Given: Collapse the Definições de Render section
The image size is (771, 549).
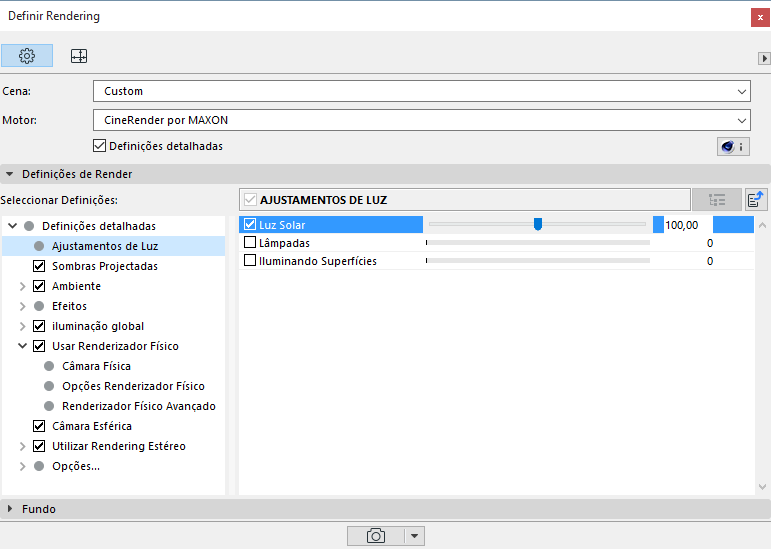Looking at the screenshot, I should (x=9, y=174).
